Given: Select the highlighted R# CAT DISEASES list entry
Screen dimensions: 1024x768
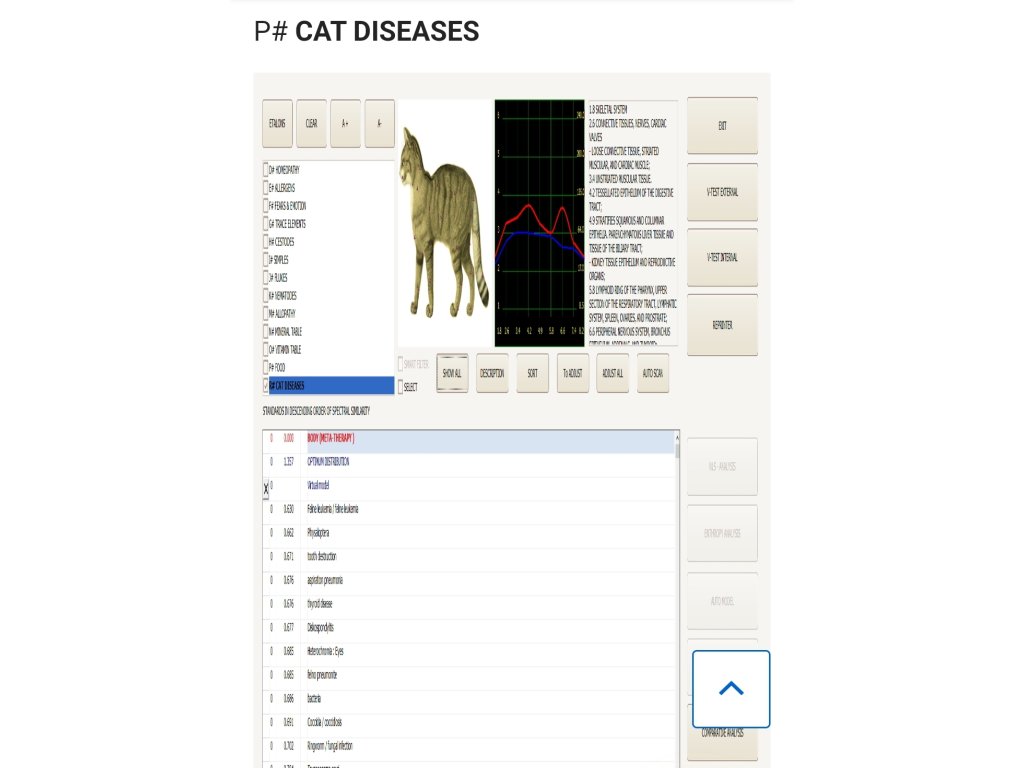Looking at the screenshot, I should [332, 385].
